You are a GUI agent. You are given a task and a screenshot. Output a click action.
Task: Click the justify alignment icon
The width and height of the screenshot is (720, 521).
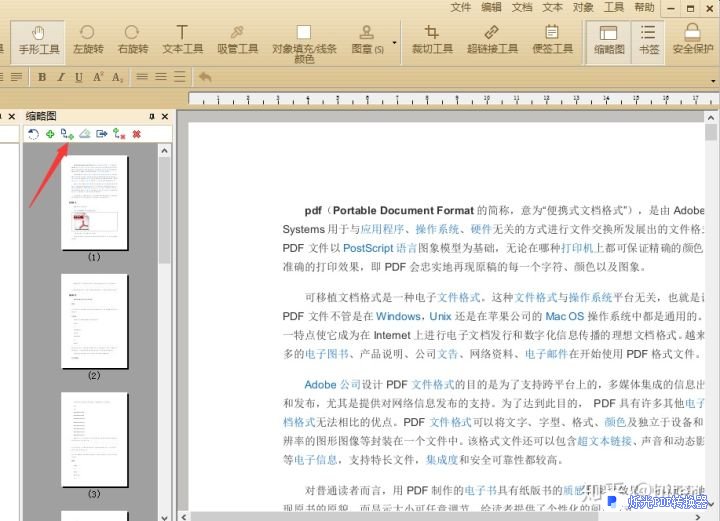point(17,77)
